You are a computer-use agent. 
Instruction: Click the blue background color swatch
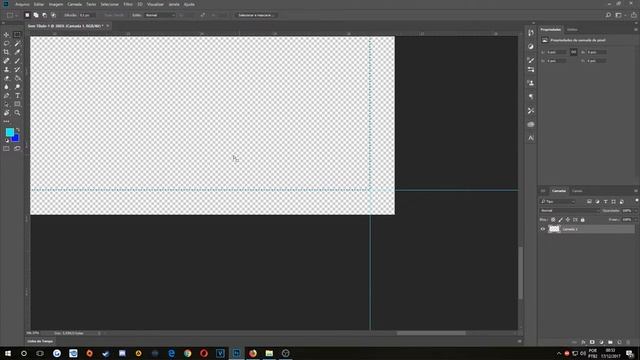[x=16, y=139]
